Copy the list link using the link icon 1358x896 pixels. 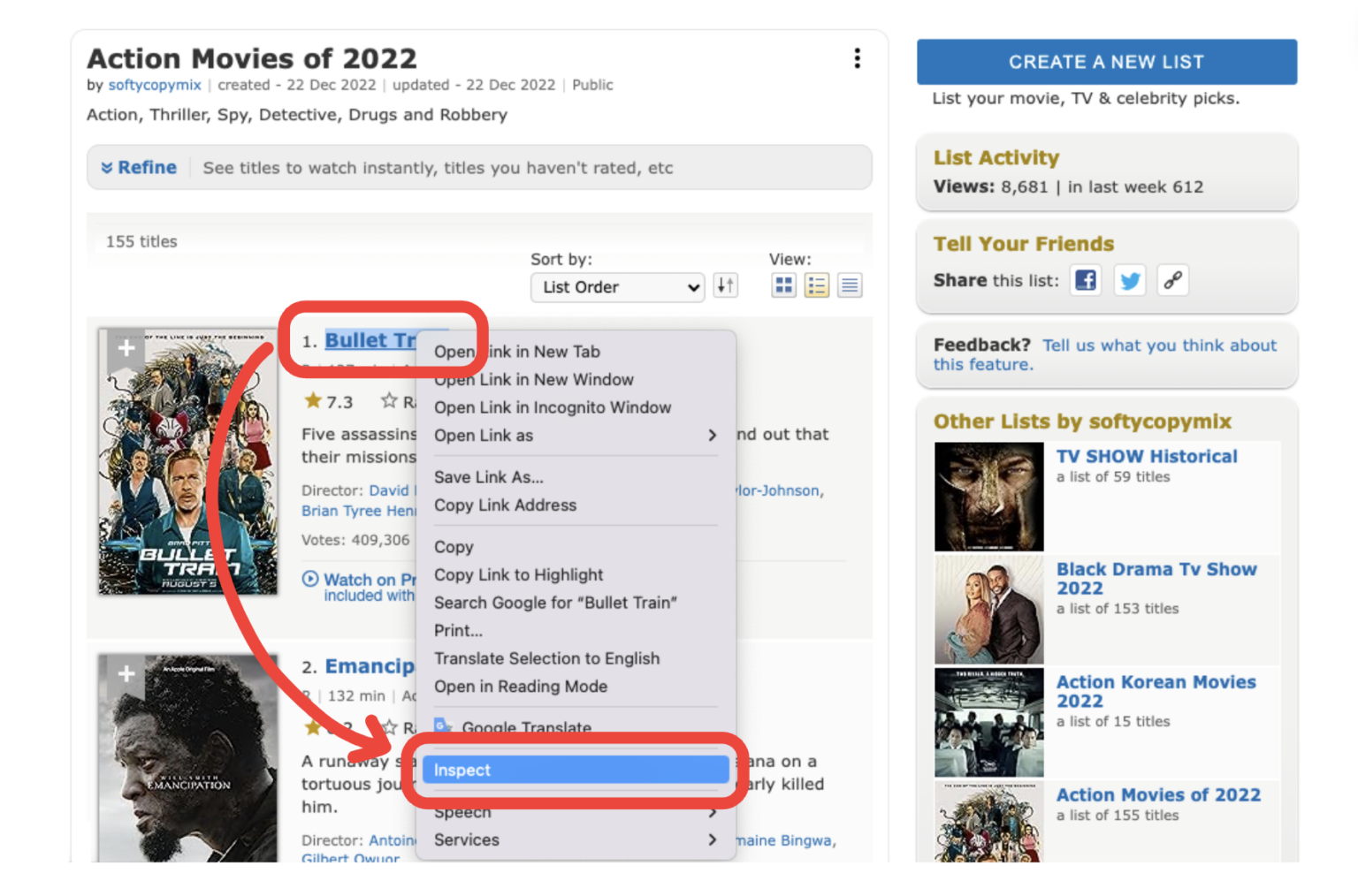[1173, 280]
